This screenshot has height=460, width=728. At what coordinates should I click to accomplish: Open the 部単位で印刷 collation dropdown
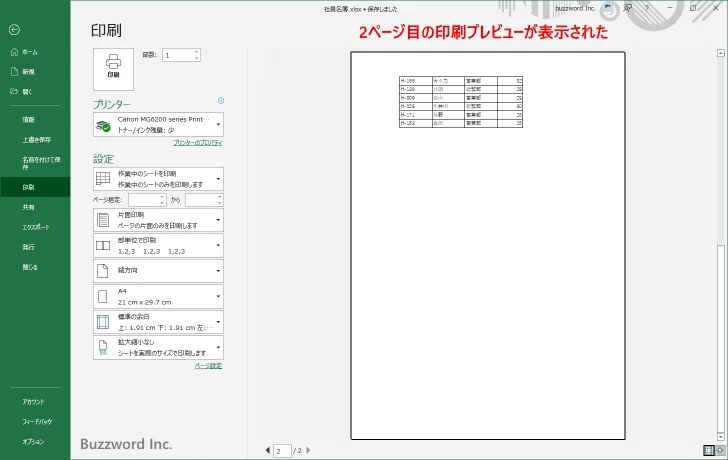158,246
